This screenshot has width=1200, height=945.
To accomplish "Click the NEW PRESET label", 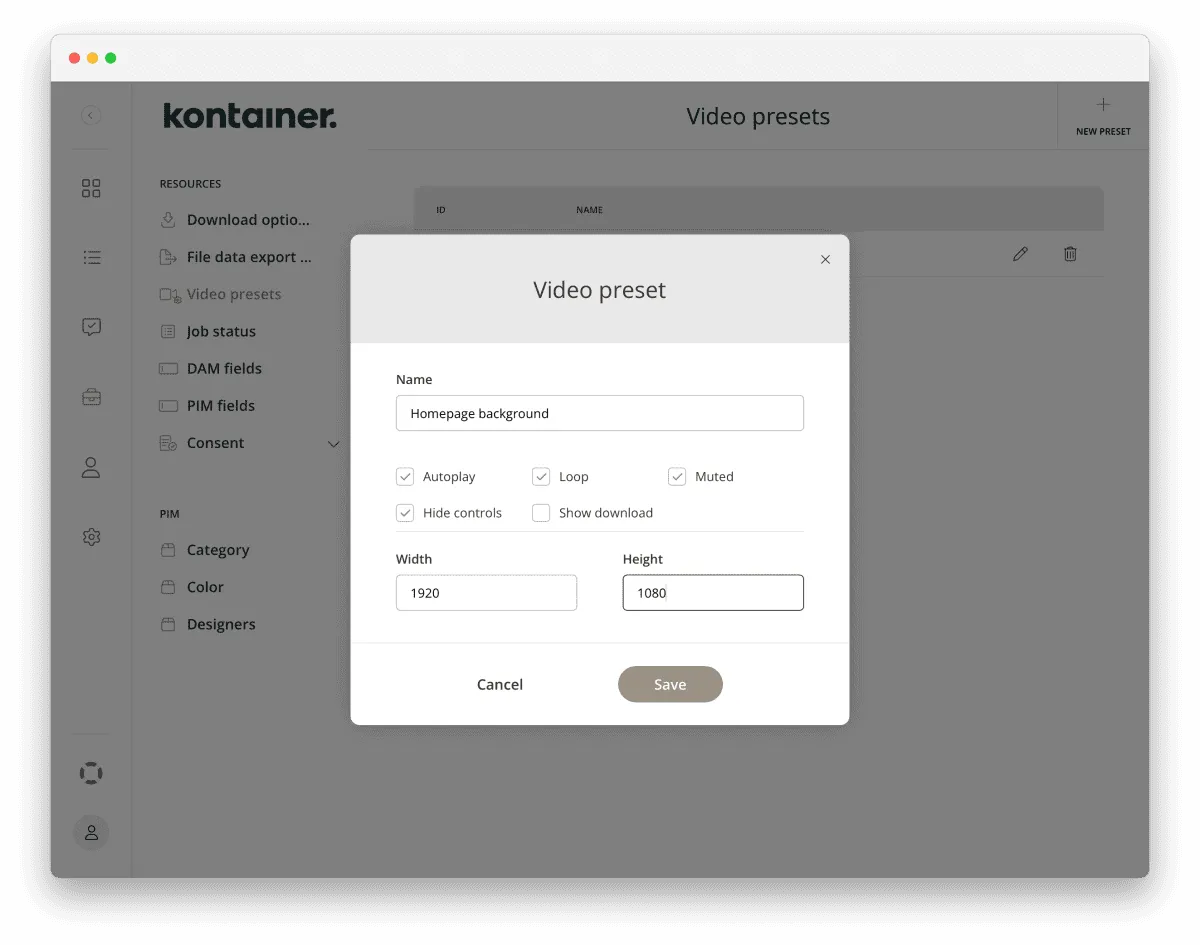I will click(x=1103, y=131).
